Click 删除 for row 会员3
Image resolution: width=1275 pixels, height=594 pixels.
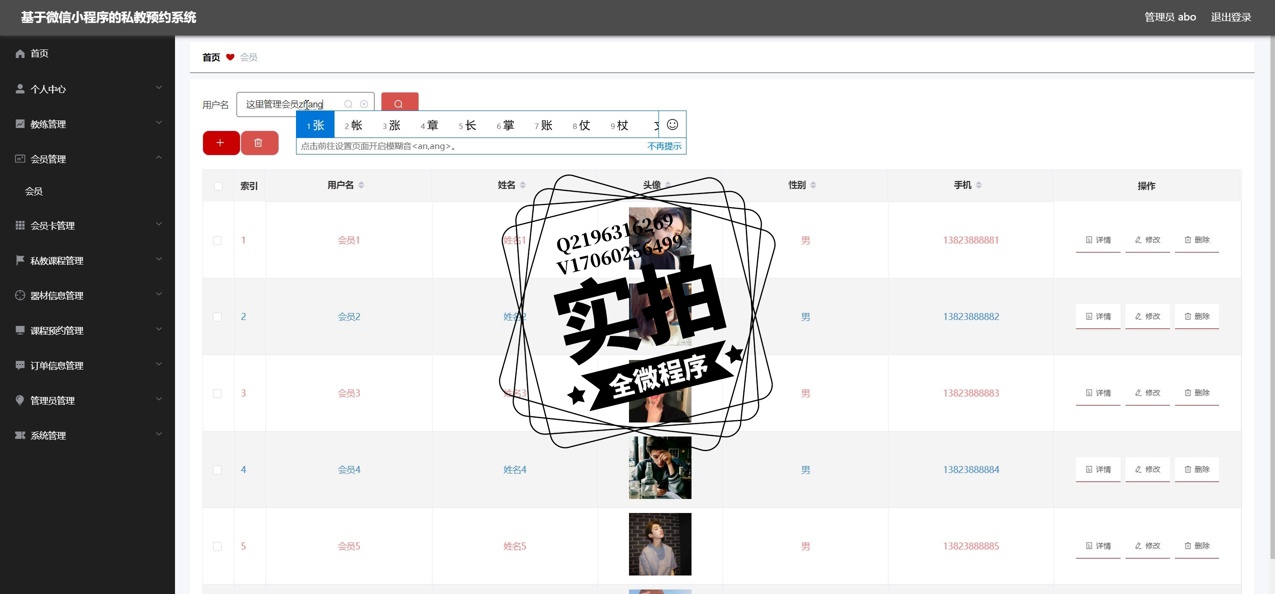point(1197,393)
